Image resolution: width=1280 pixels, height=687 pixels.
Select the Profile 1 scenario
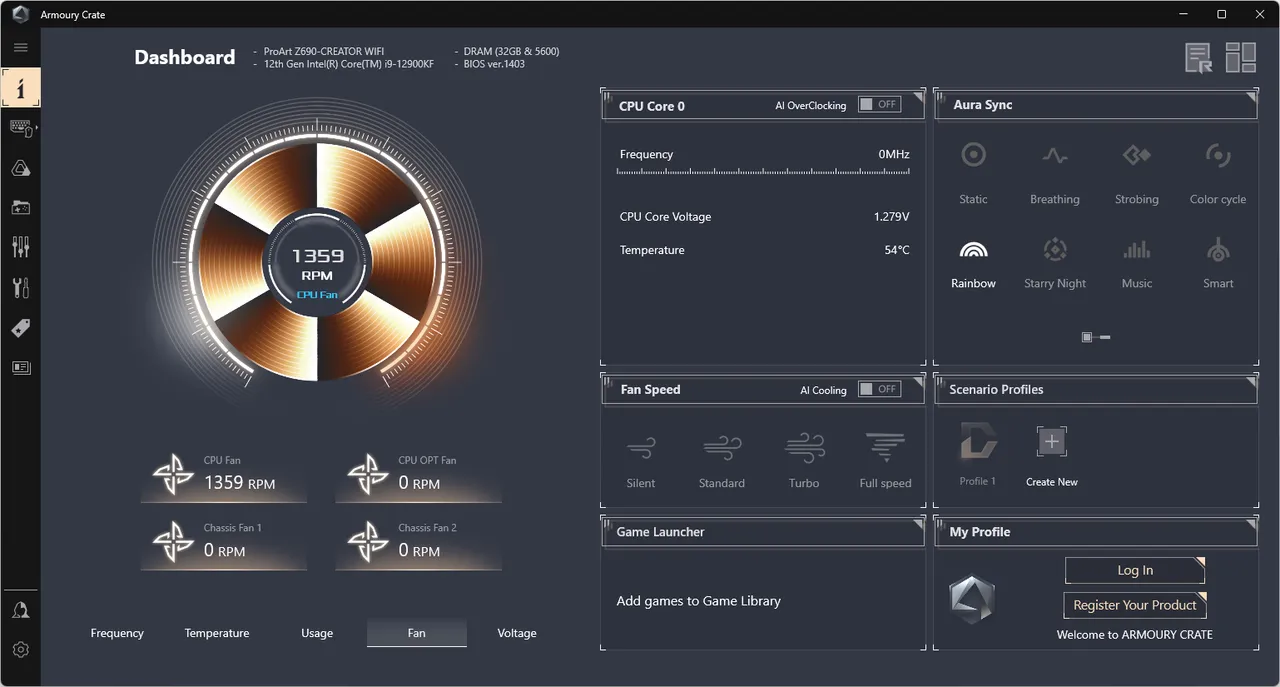coord(978,454)
